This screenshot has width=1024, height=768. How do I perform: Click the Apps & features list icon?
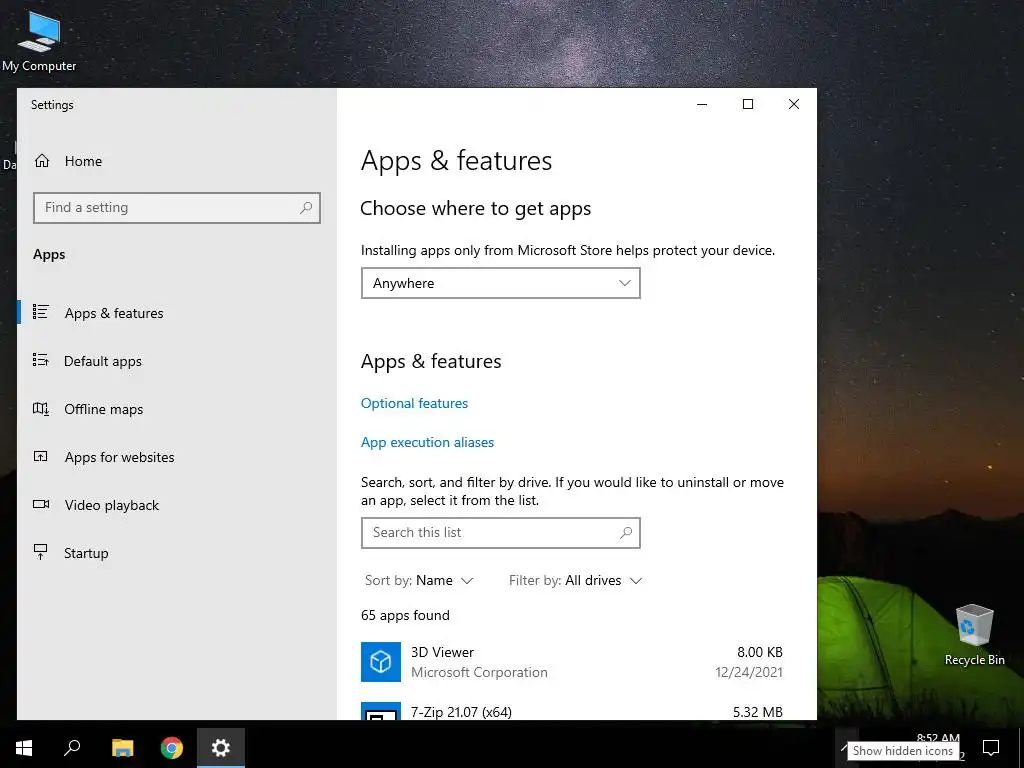tap(41, 312)
